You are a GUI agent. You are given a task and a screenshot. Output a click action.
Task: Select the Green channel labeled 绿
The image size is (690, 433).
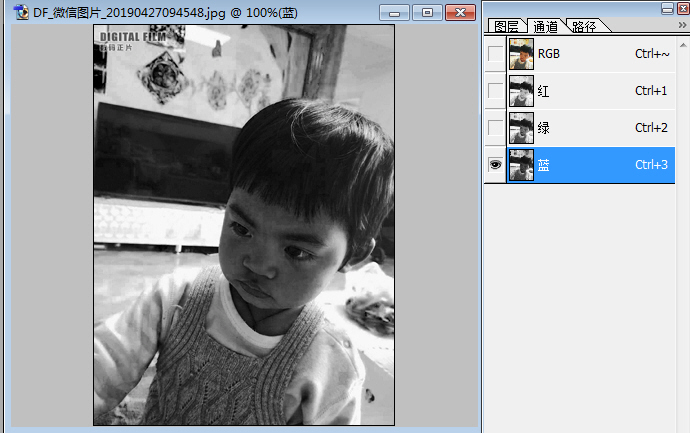click(x=543, y=128)
